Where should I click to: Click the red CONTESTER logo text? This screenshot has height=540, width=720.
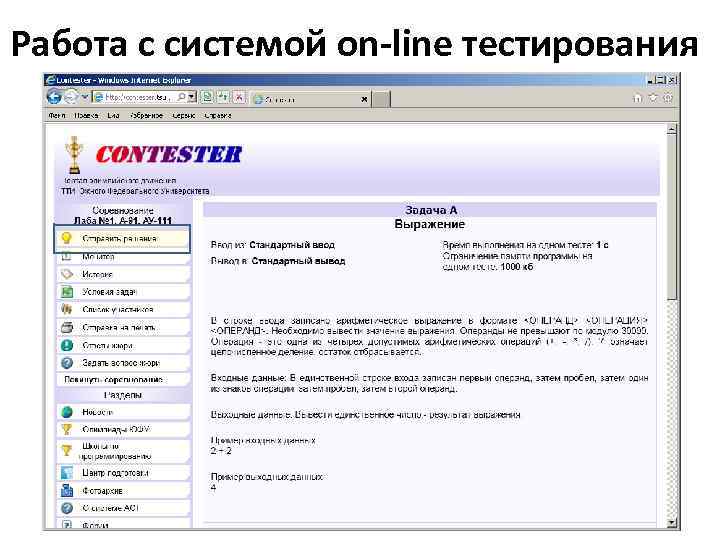[x=169, y=155]
